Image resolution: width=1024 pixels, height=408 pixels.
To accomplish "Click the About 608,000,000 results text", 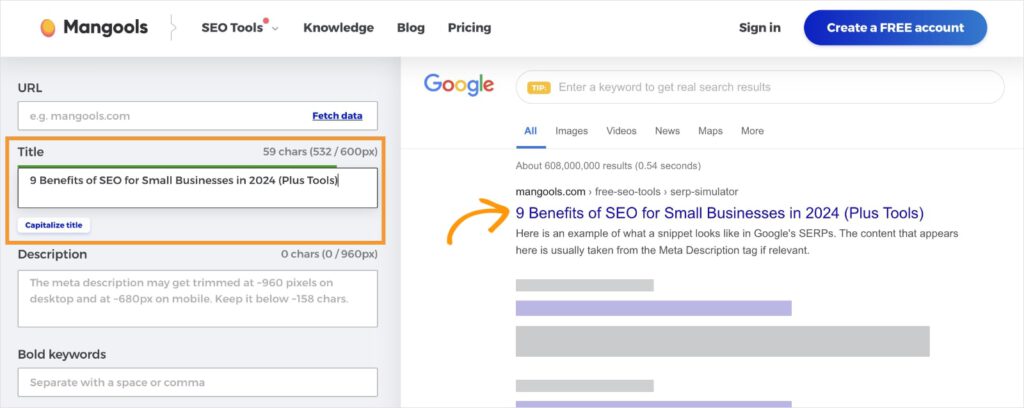I will [608, 166].
